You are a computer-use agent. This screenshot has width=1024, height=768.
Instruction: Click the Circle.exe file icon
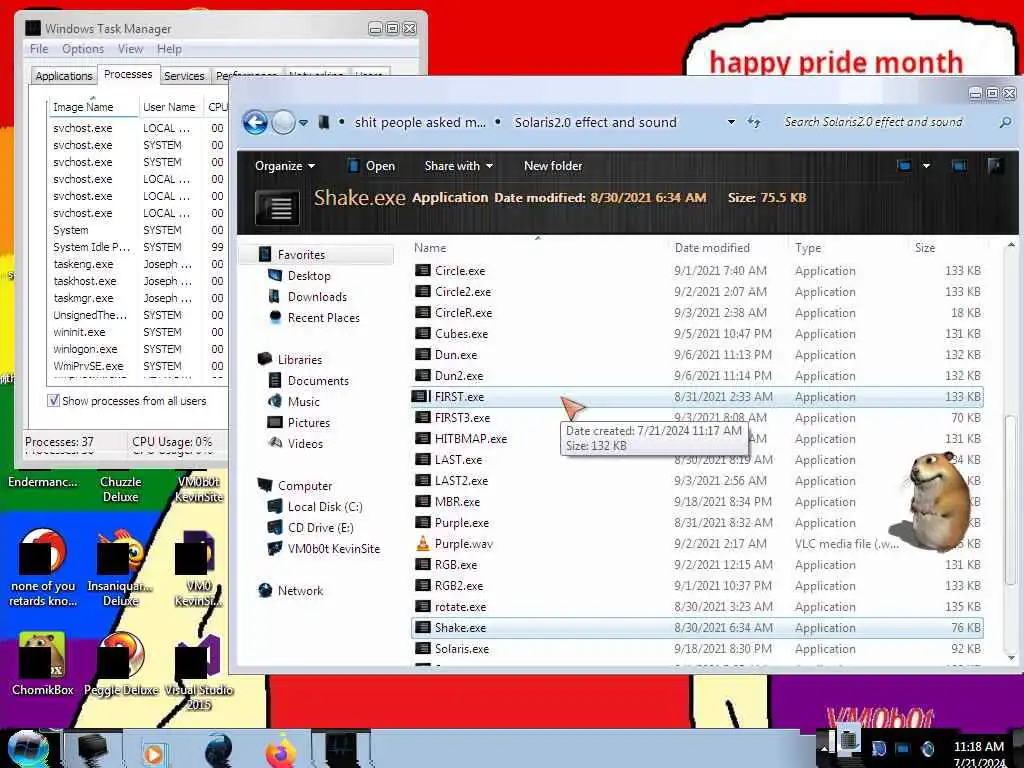coord(423,270)
